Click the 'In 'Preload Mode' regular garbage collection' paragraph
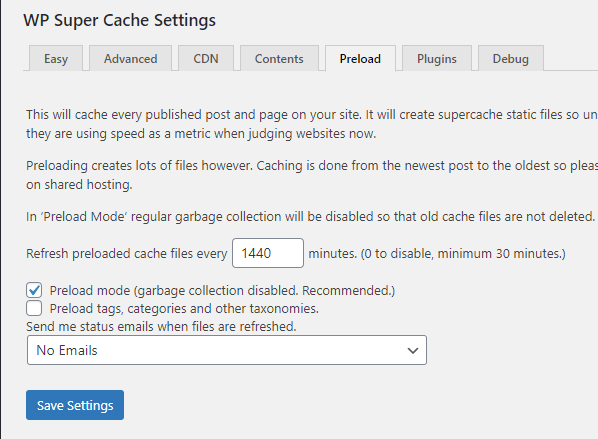 coord(311,217)
